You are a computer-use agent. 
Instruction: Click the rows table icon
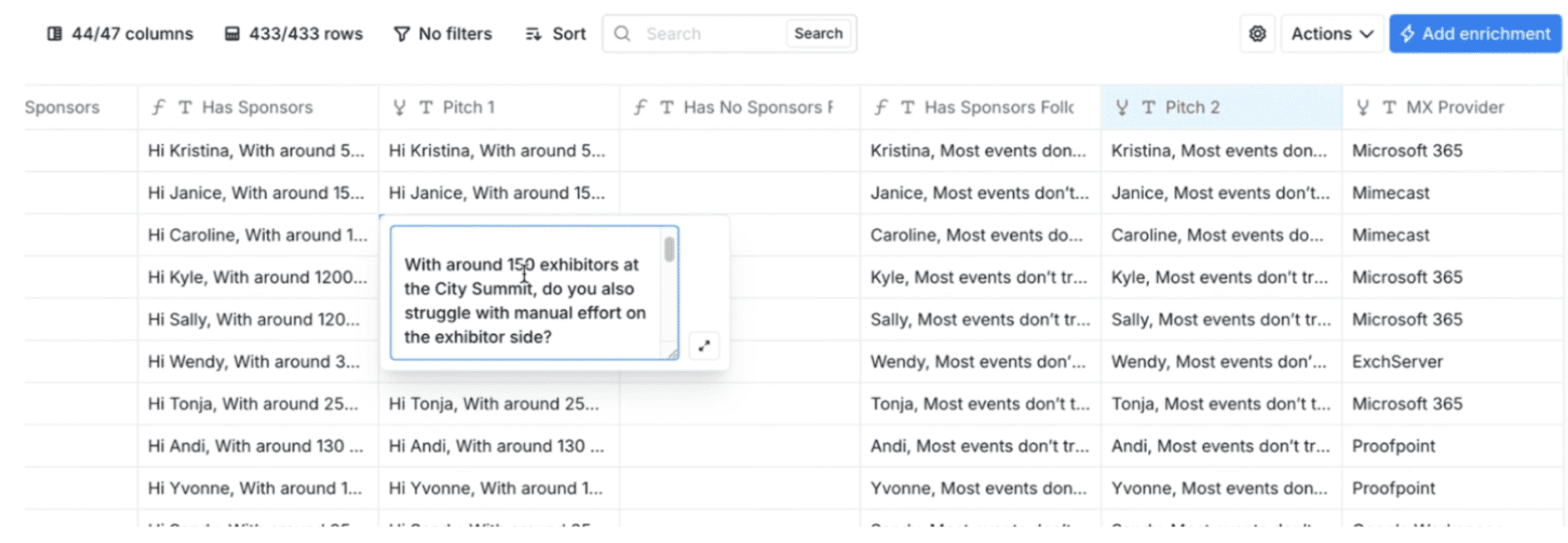tap(232, 33)
